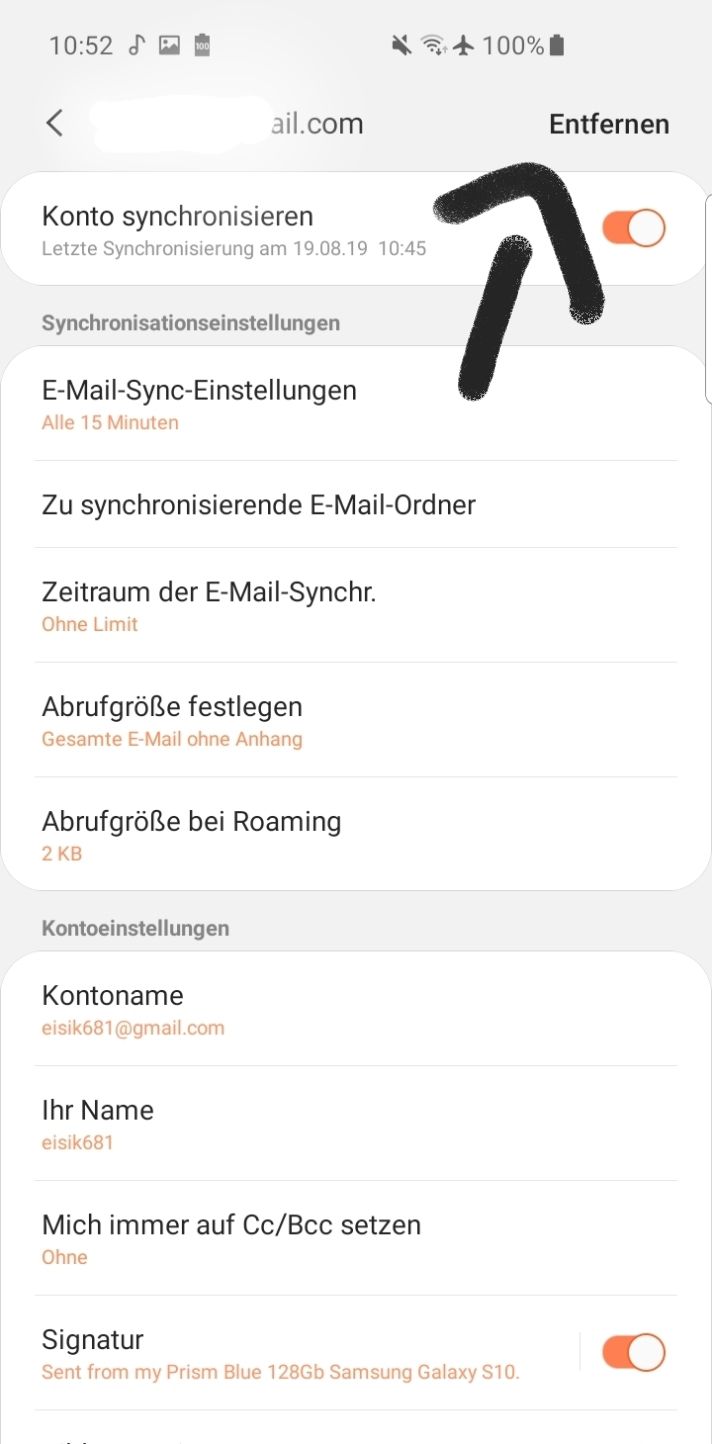Open Abrufgröße festlegen options
The image size is (712, 1444).
(356, 720)
